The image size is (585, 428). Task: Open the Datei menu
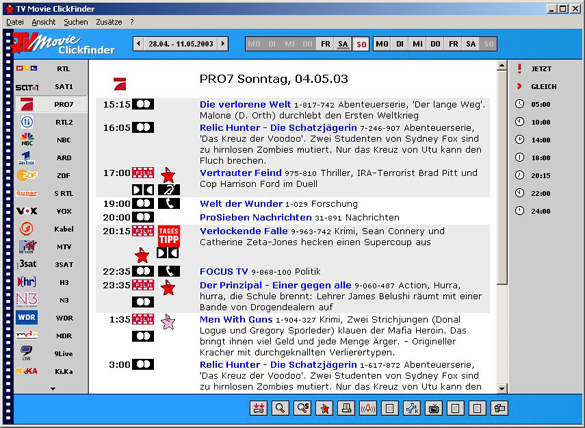point(15,22)
